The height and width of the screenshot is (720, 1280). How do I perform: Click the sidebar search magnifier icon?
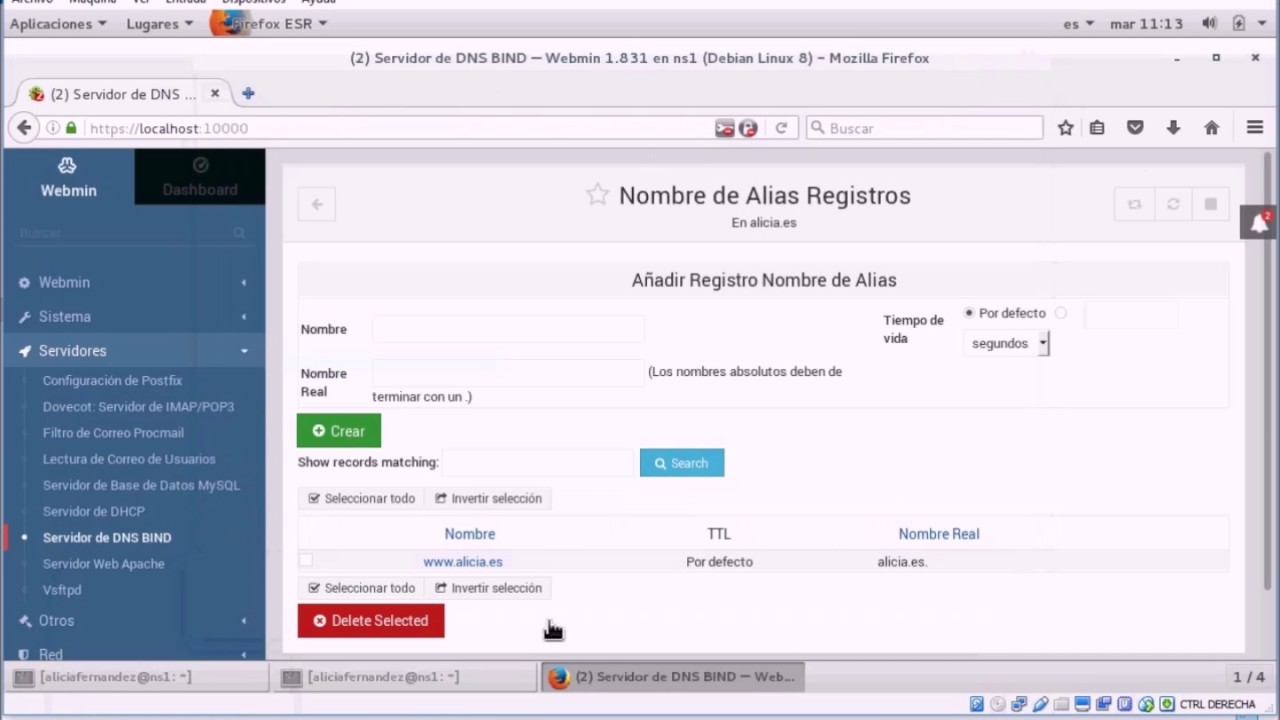coord(239,233)
